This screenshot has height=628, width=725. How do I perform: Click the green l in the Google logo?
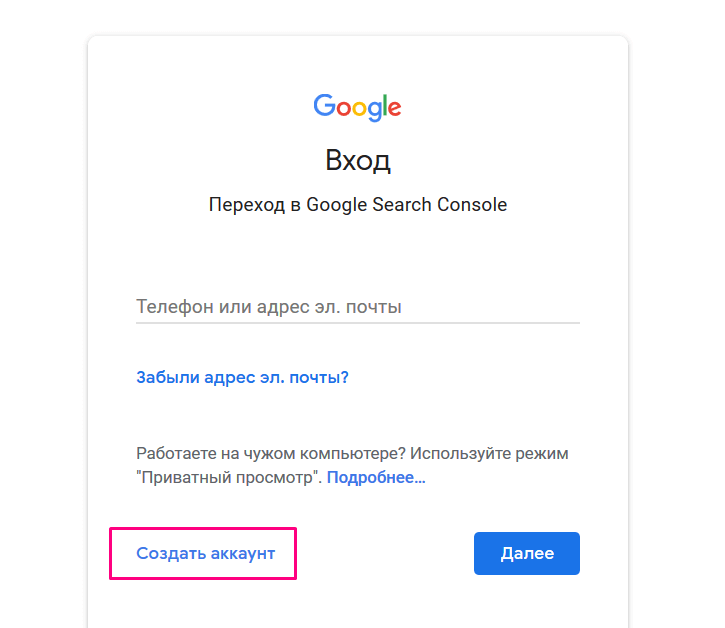coord(383,104)
